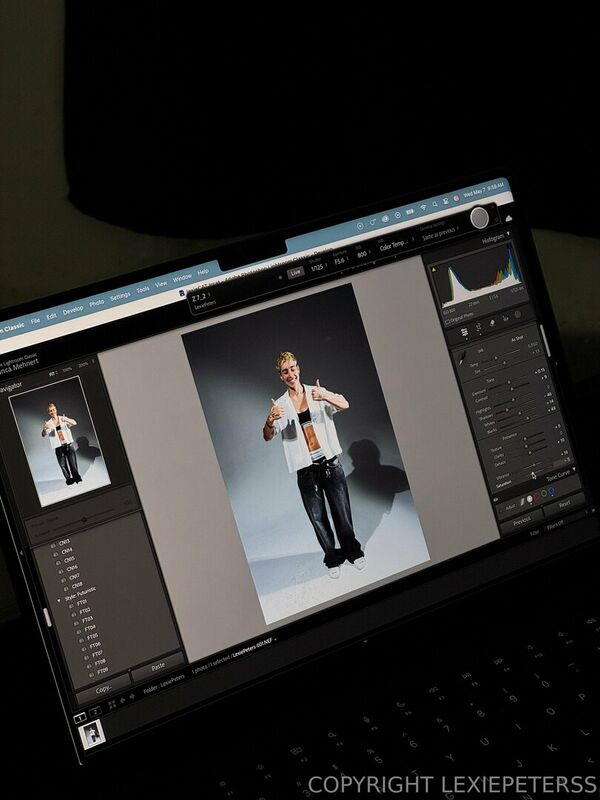600x800 pixels.
Task: Go forward using the filmstrip right arrow
Action: tap(132, 697)
